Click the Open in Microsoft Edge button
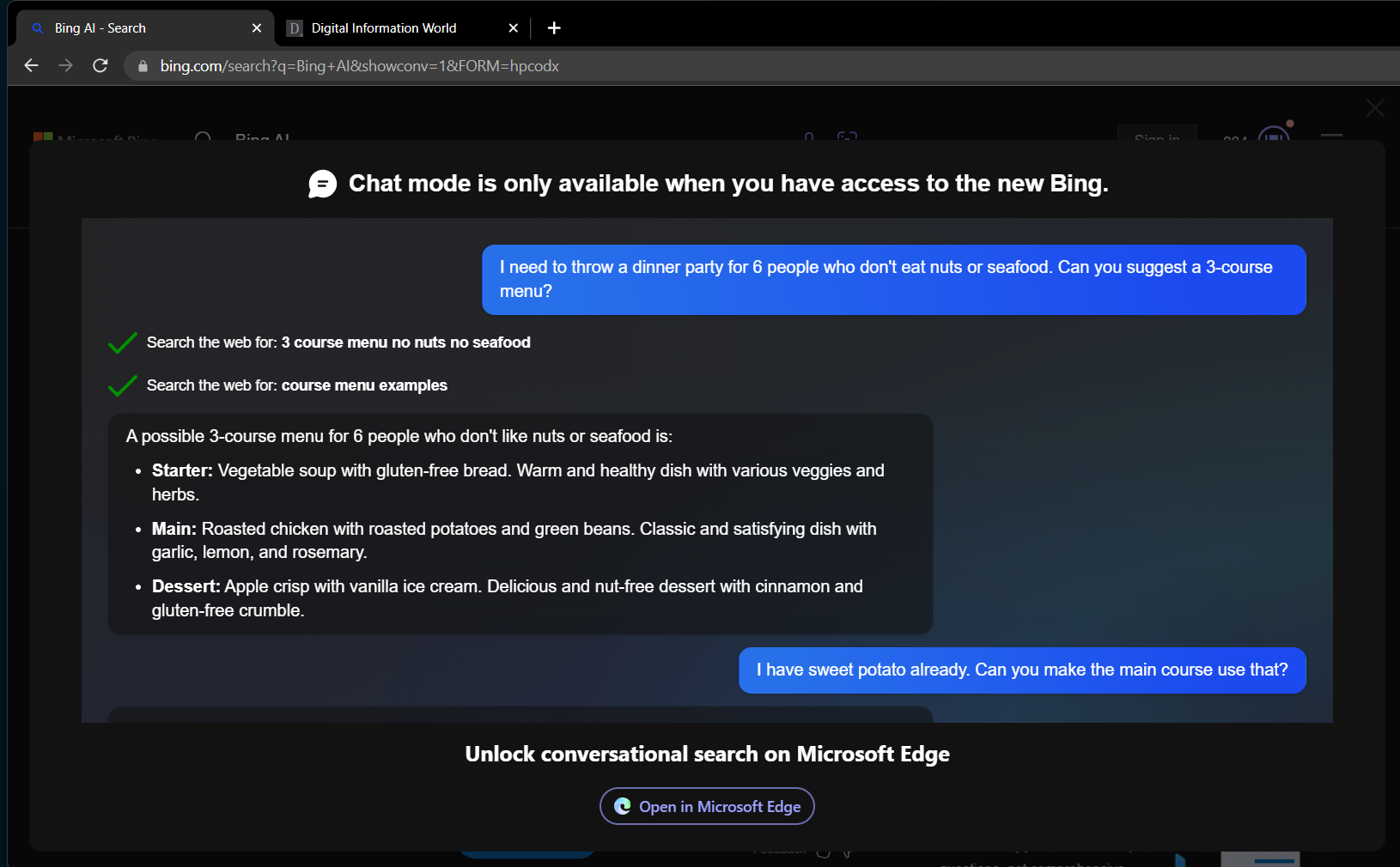Screen dimensions: 1400x867 click(707, 806)
